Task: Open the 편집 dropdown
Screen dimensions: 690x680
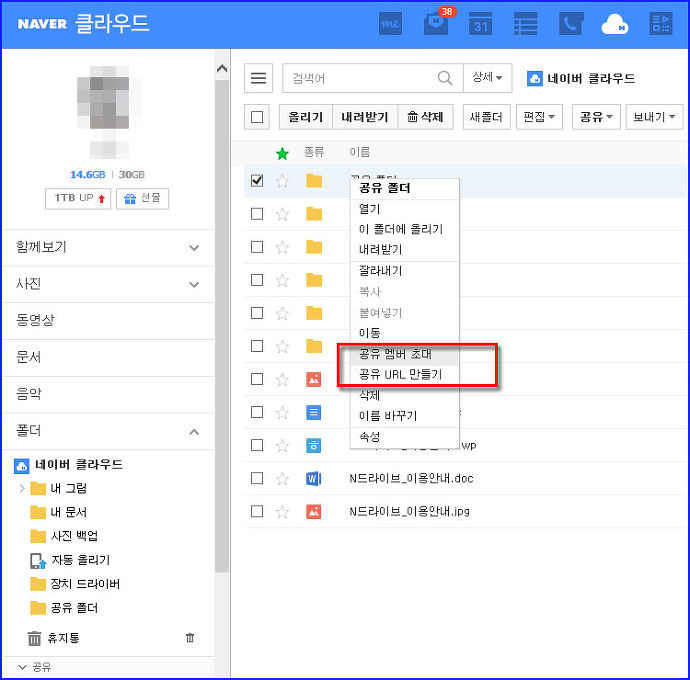Action: 539,117
